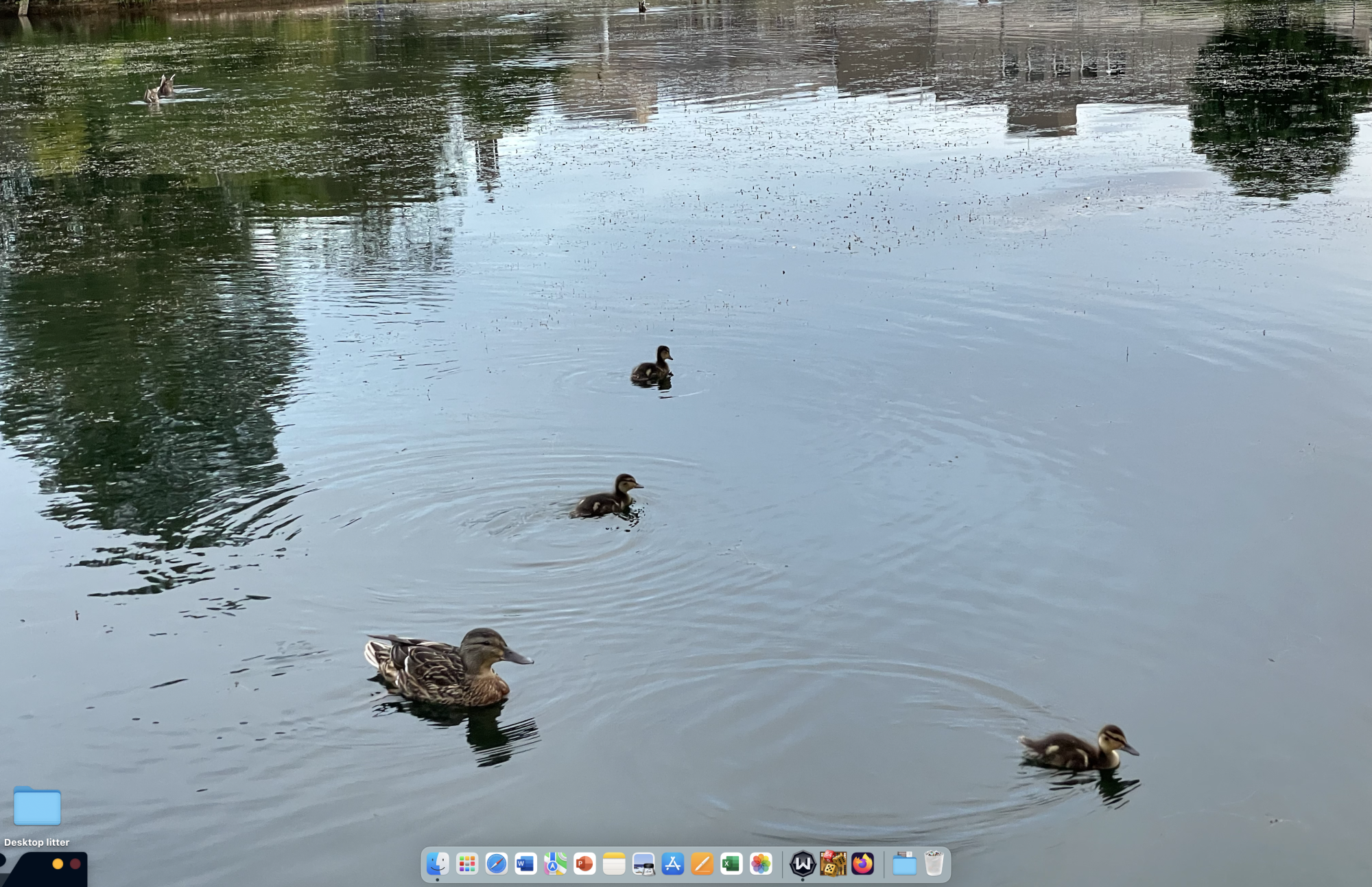Open the Trash in the dock

[934, 864]
